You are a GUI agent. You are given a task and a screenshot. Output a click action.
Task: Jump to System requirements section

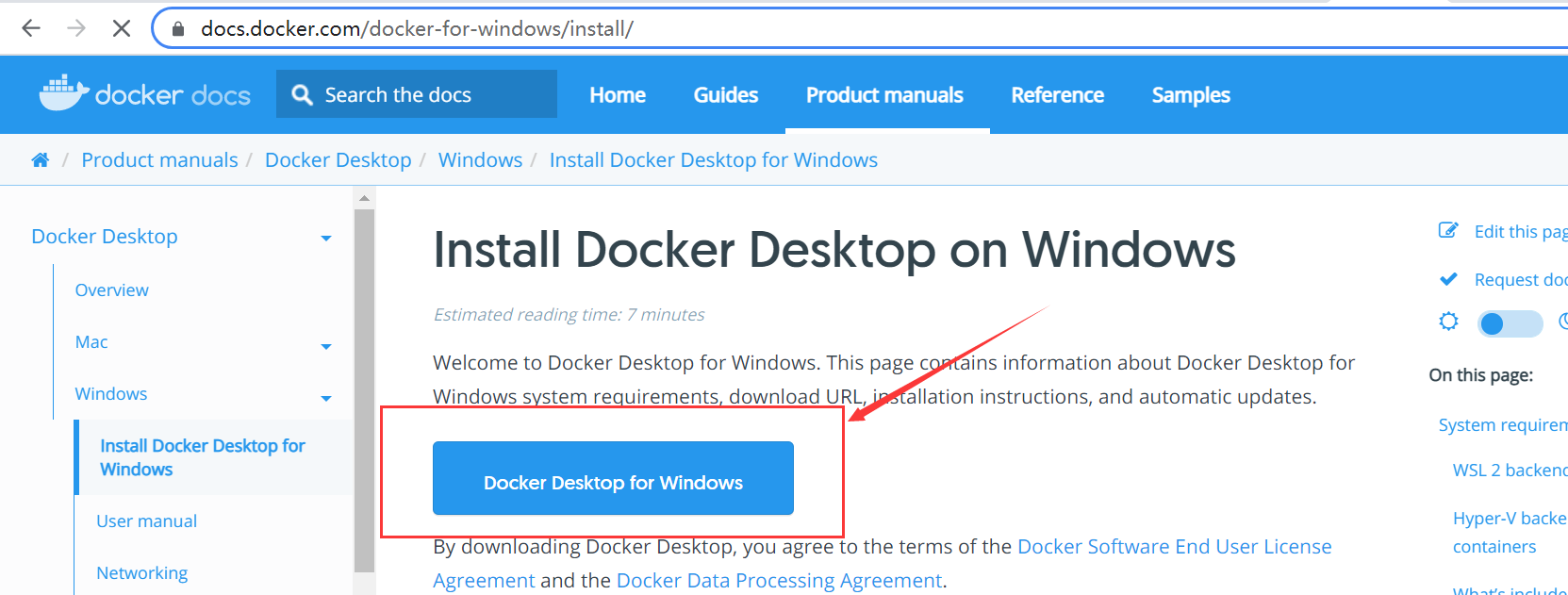[1502, 425]
